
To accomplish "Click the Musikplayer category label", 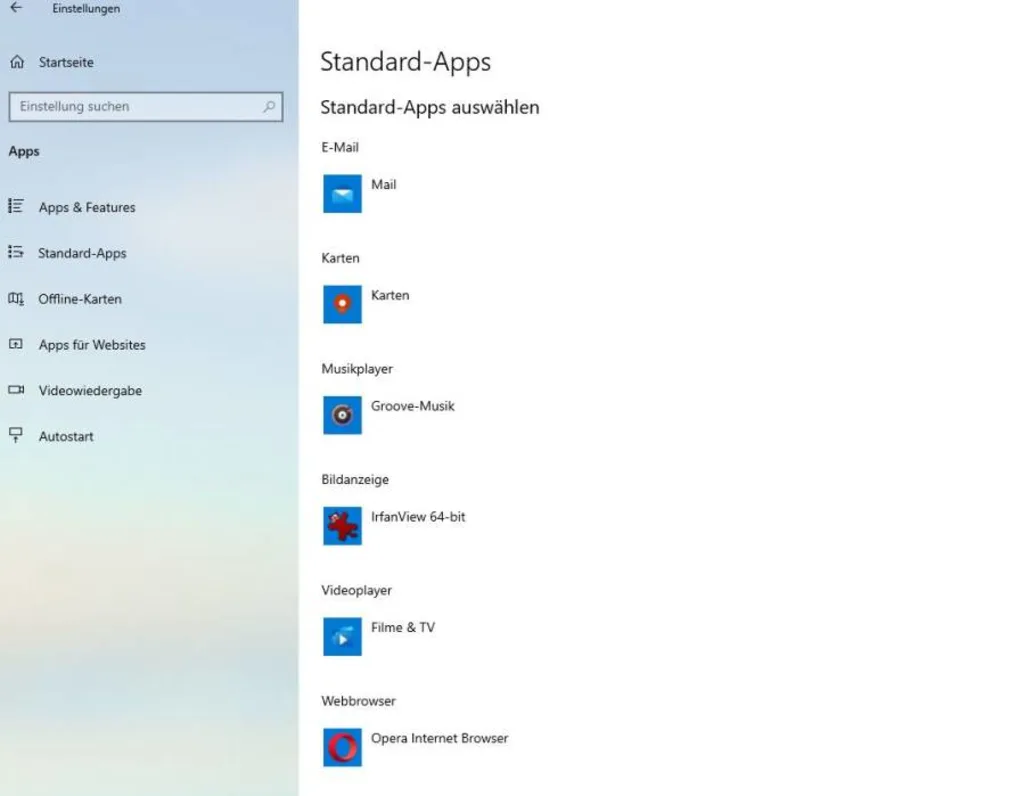I will tap(357, 369).
